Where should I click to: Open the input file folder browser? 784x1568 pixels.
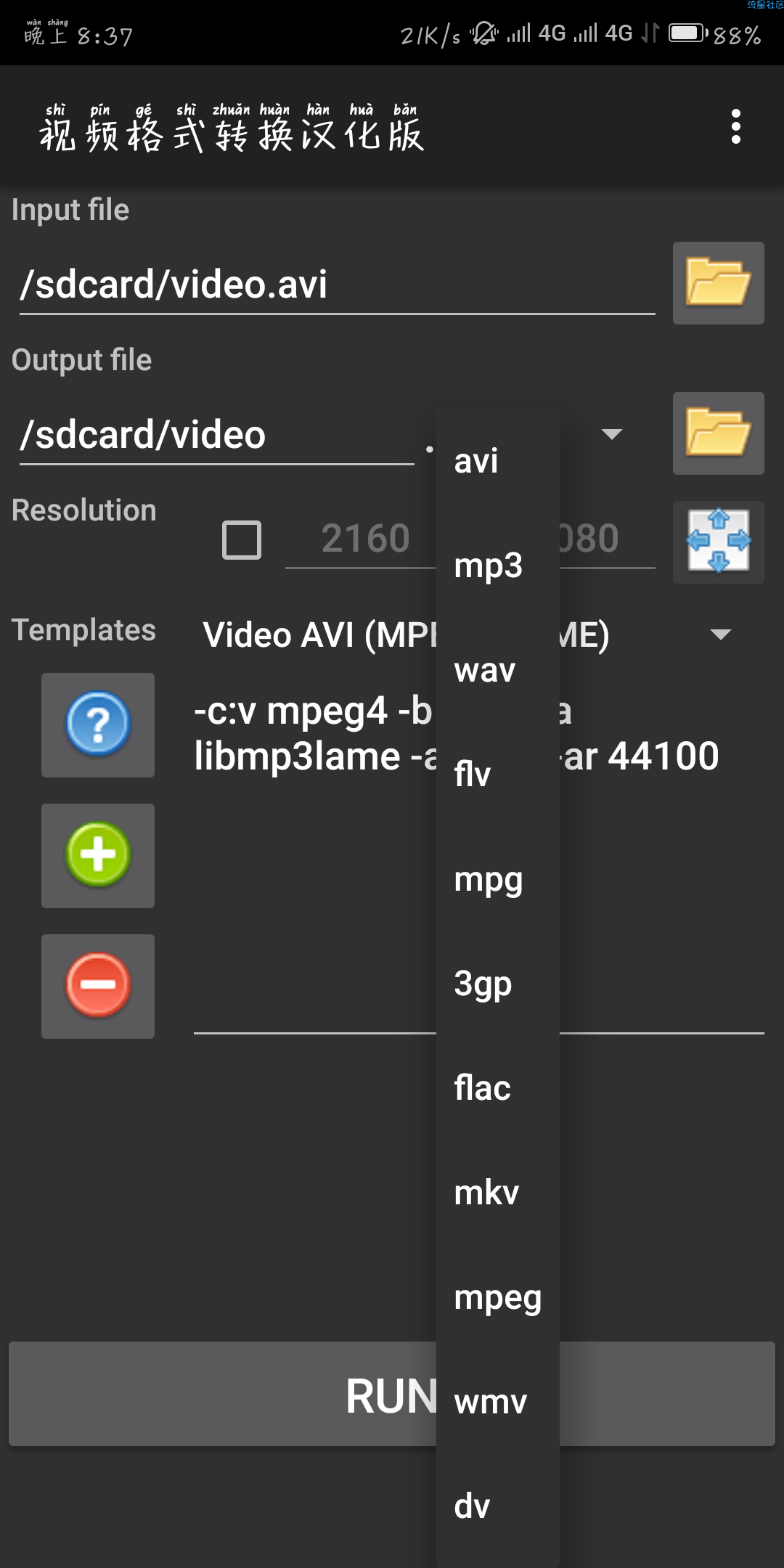pos(718,283)
